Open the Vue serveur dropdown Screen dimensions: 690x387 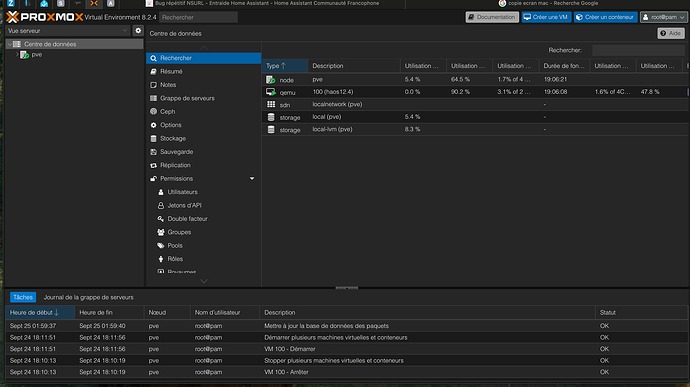pos(68,31)
